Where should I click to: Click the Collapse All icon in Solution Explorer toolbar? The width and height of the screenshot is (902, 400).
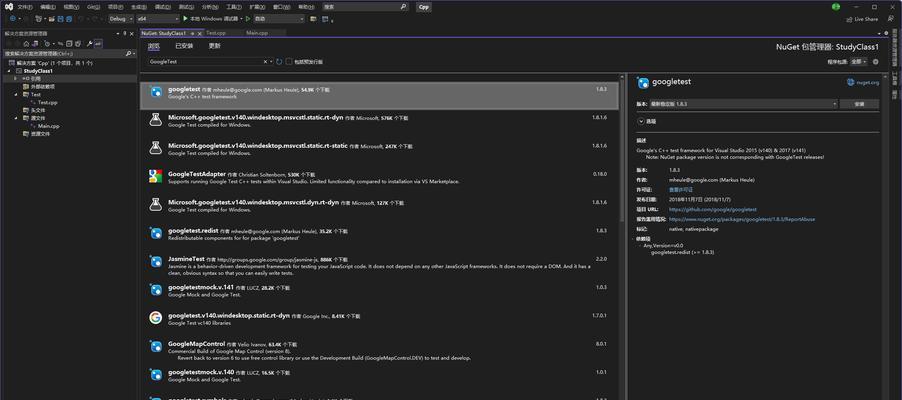[69, 44]
